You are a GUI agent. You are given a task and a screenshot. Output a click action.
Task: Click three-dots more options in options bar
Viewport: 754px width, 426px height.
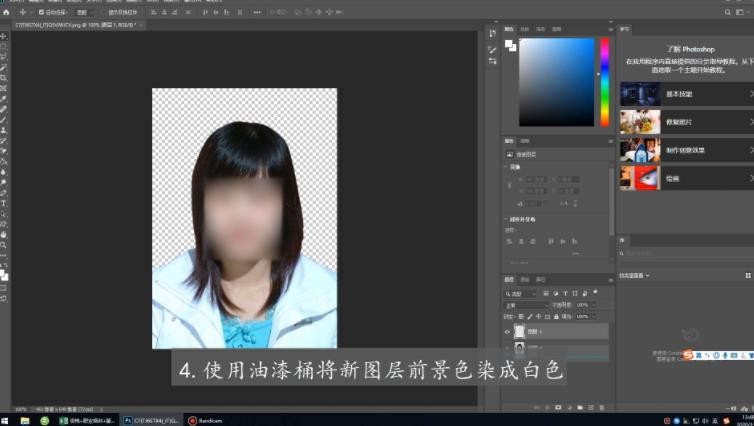(x=257, y=12)
